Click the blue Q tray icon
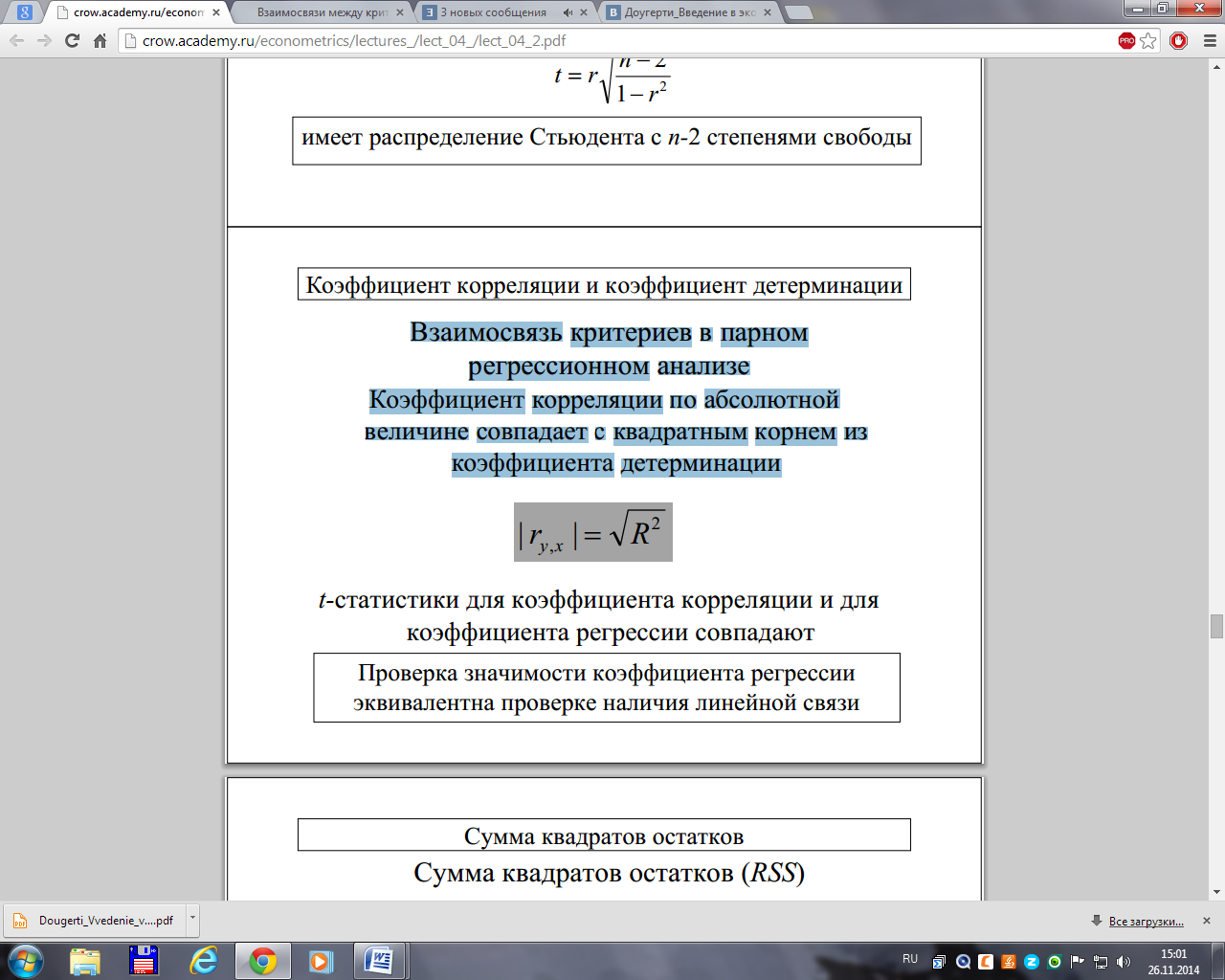Viewport: 1225px width, 980px height. coord(963,962)
